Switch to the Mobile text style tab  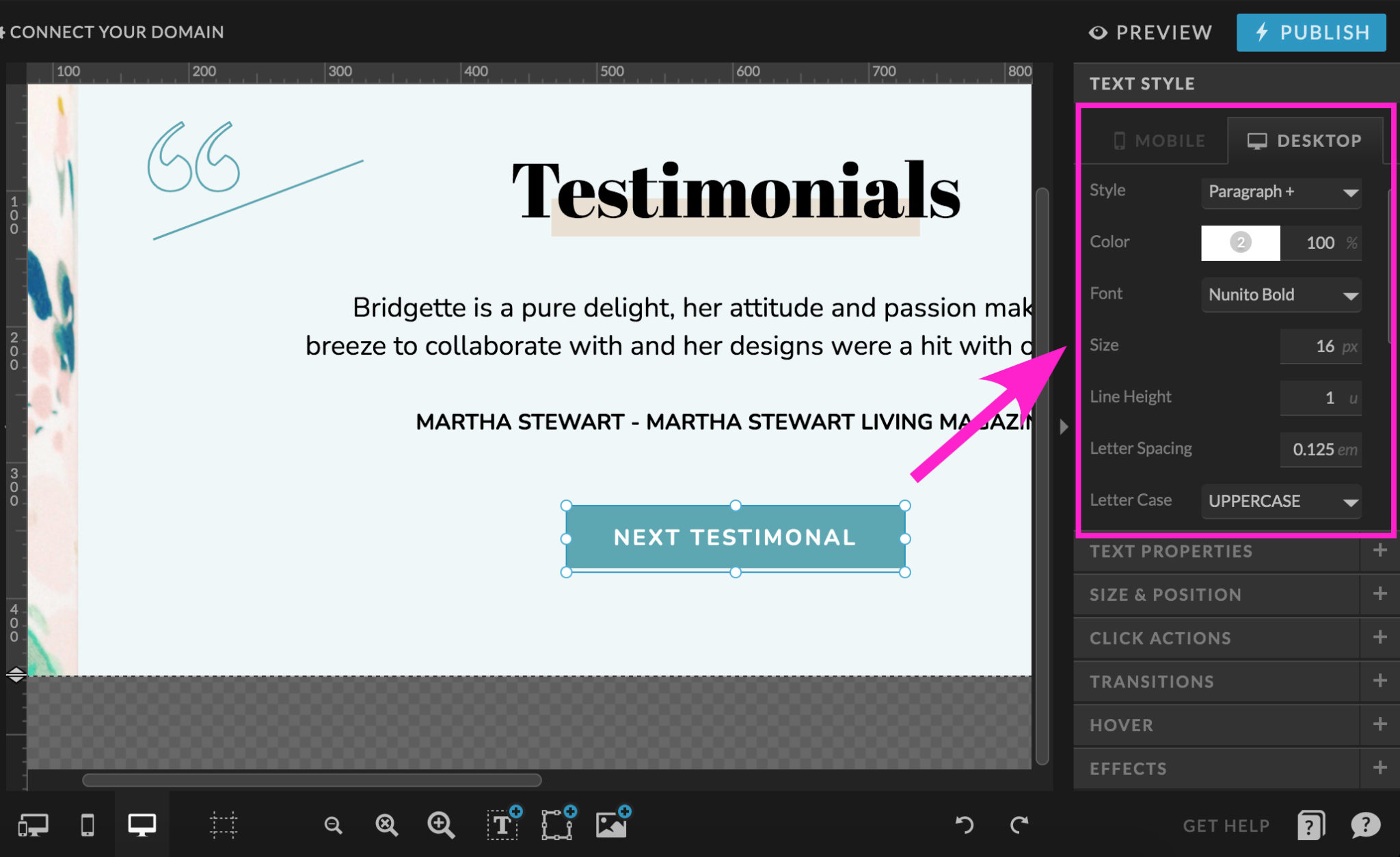[x=1159, y=141]
